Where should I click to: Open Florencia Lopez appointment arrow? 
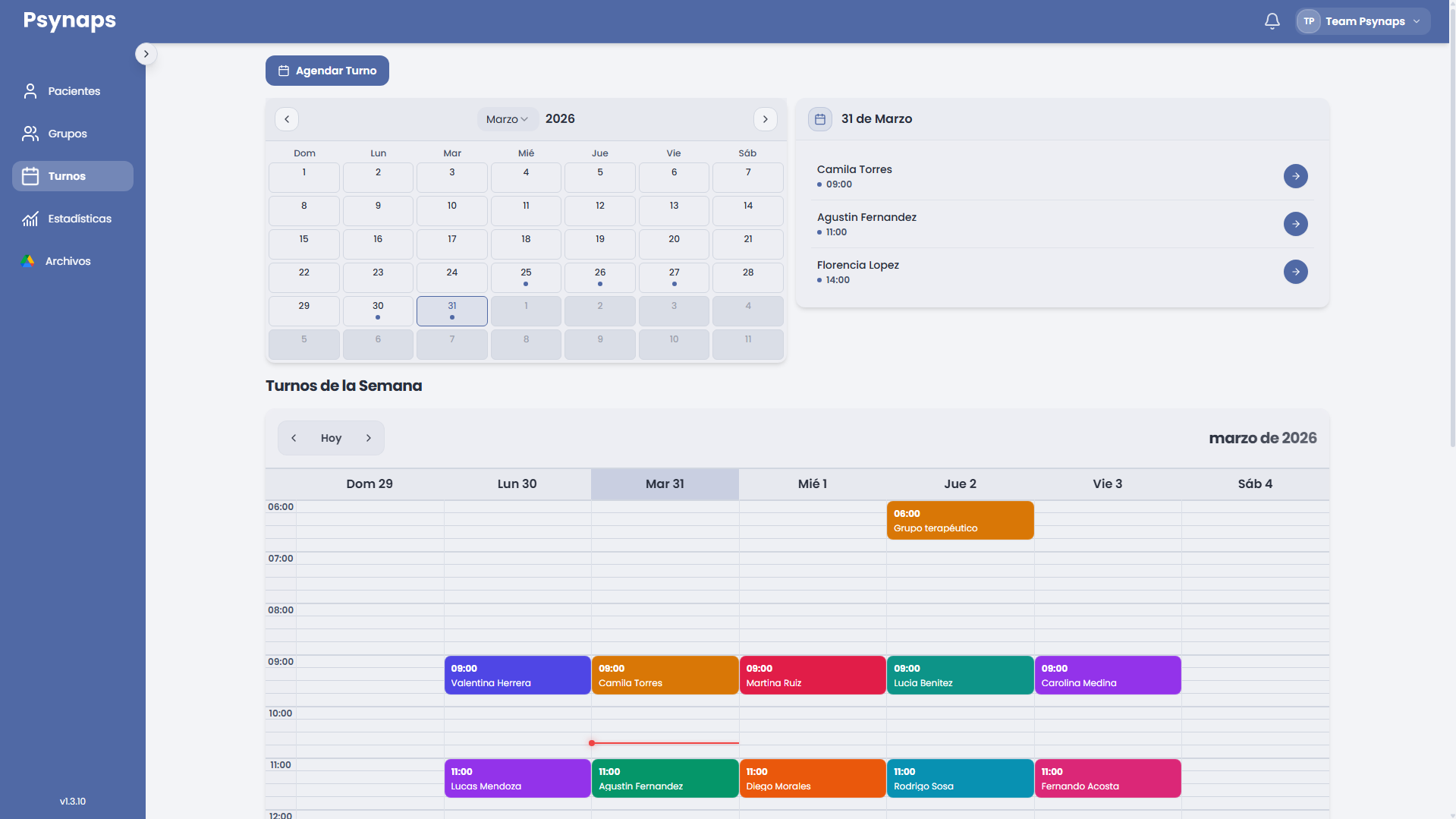click(x=1295, y=272)
